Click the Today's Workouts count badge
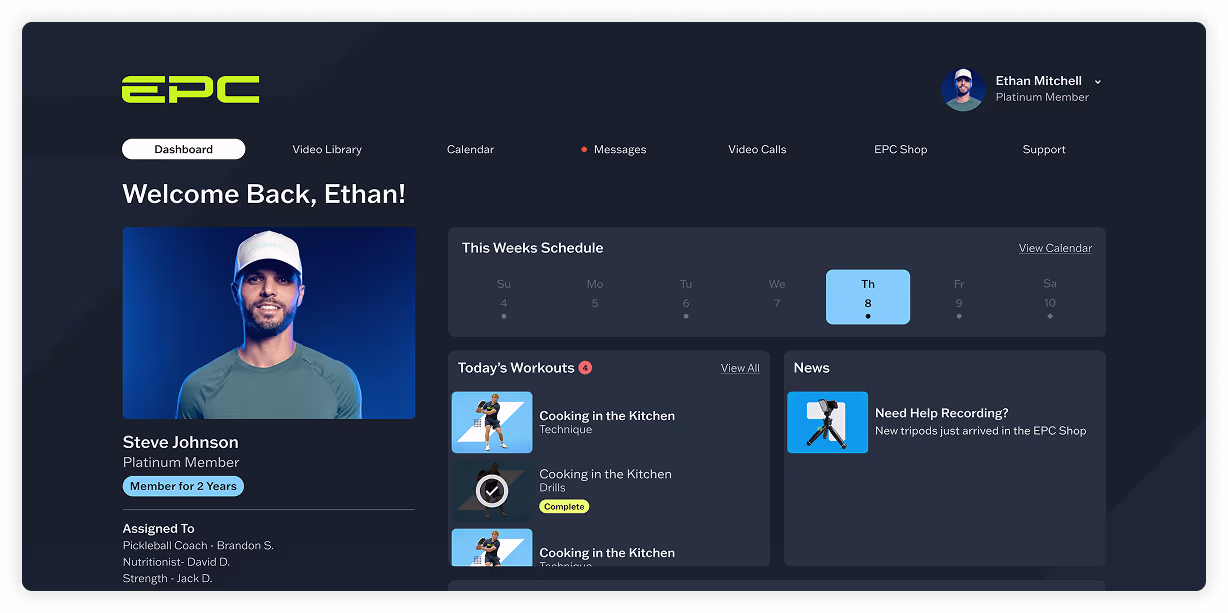This screenshot has height=613, width=1228. coord(585,368)
